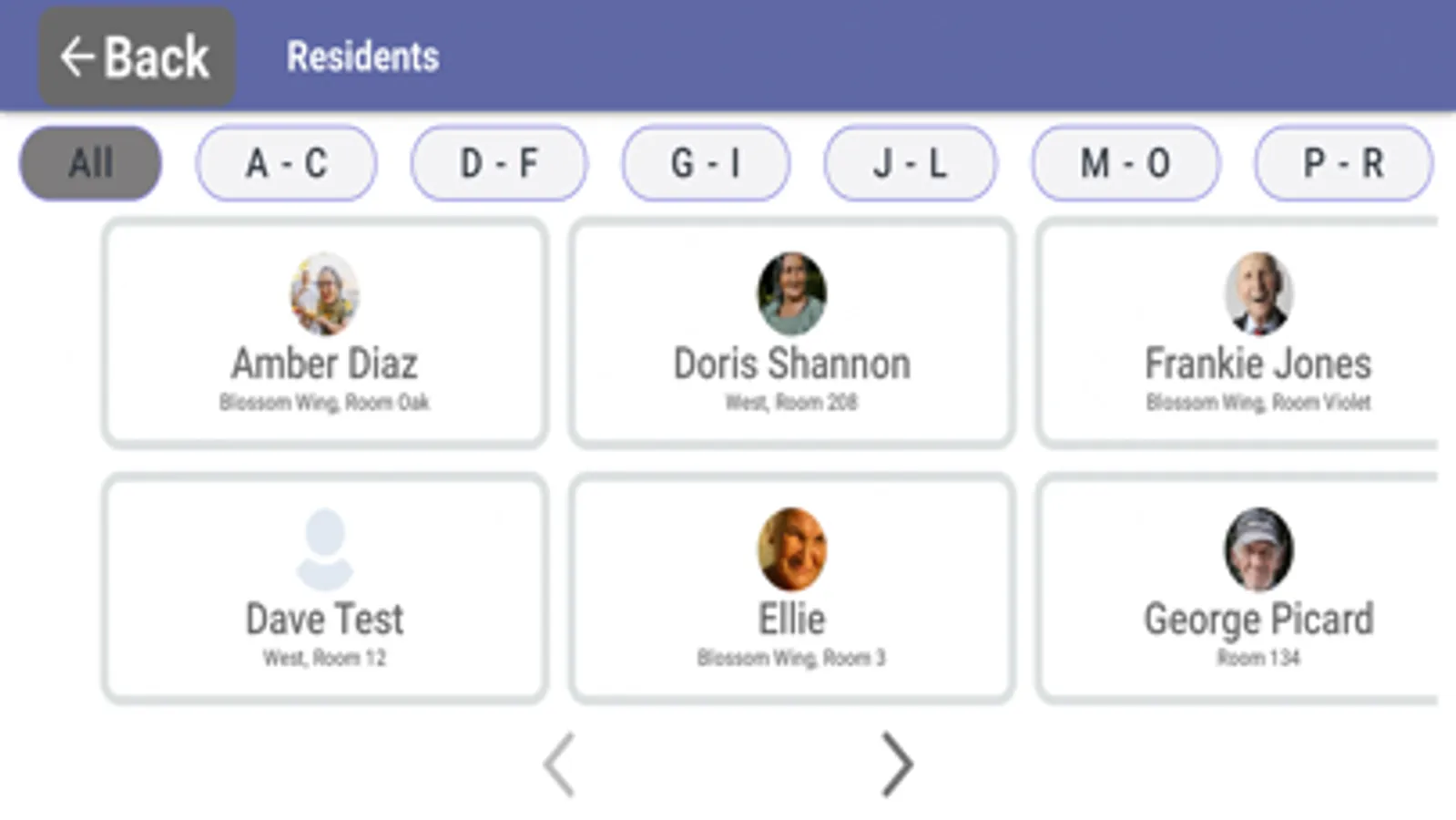Enable the A - C name filter

(286, 162)
